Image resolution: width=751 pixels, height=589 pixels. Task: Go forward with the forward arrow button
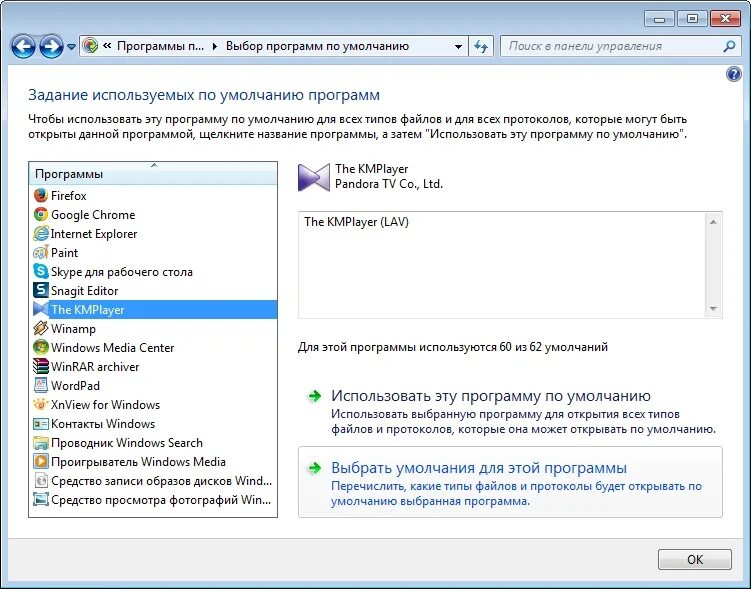click(x=51, y=47)
